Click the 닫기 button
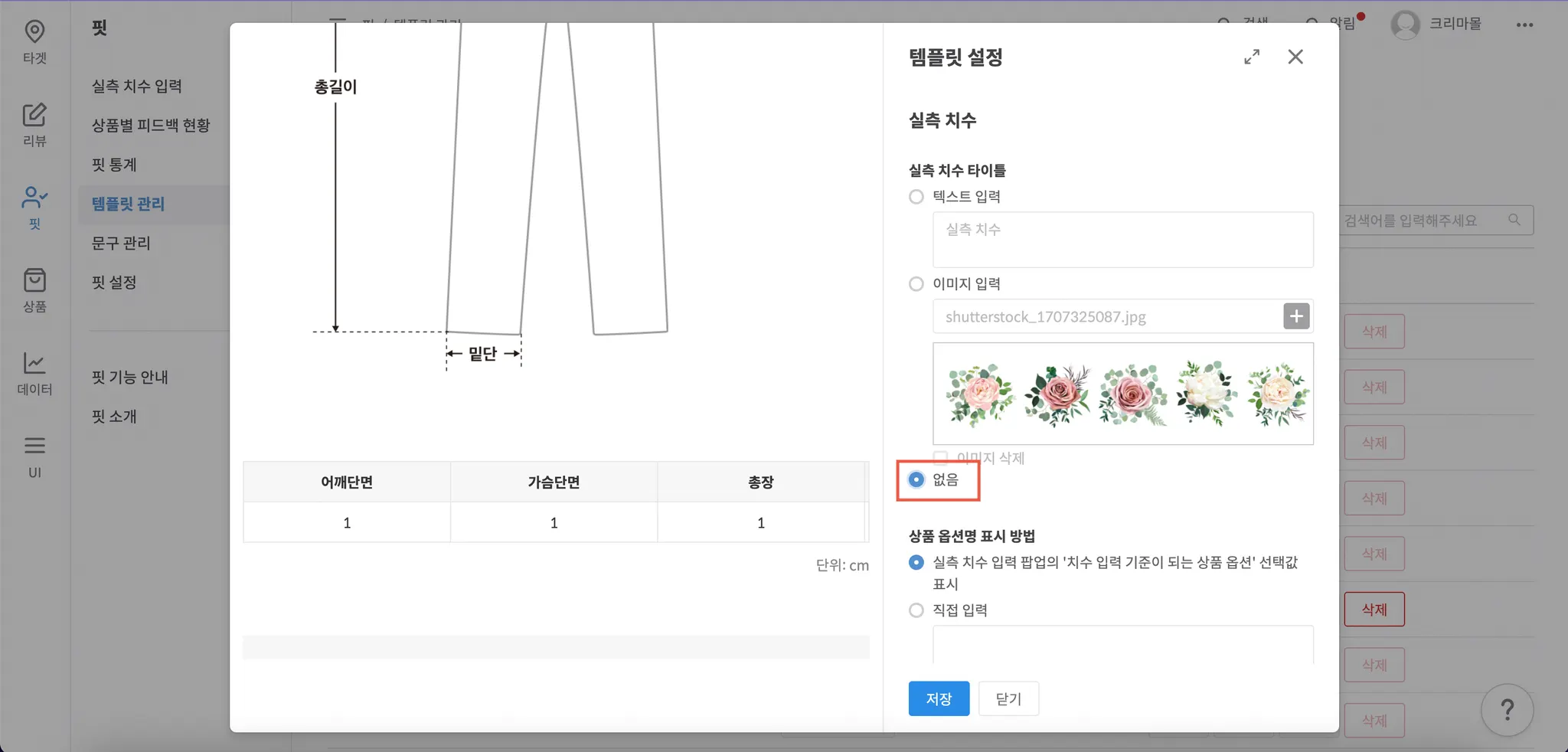The width and height of the screenshot is (1568, 752). tap(1008, 698)
